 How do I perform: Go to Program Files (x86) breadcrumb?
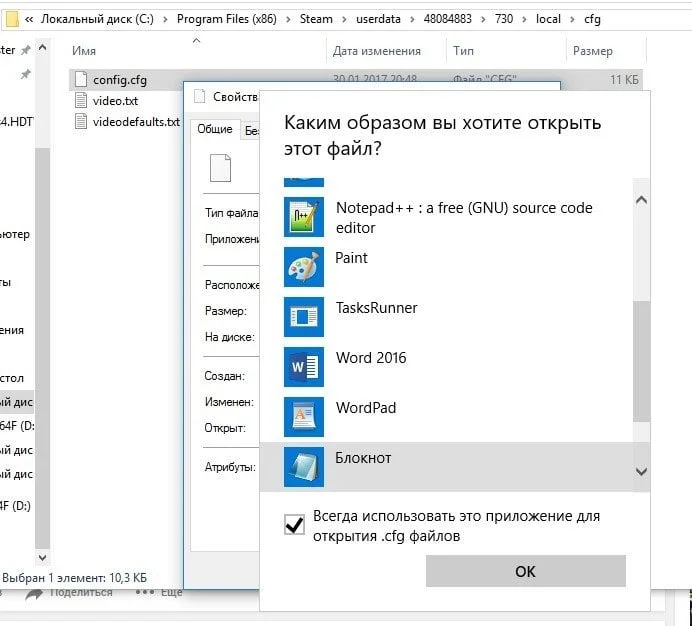click(227, 19)
